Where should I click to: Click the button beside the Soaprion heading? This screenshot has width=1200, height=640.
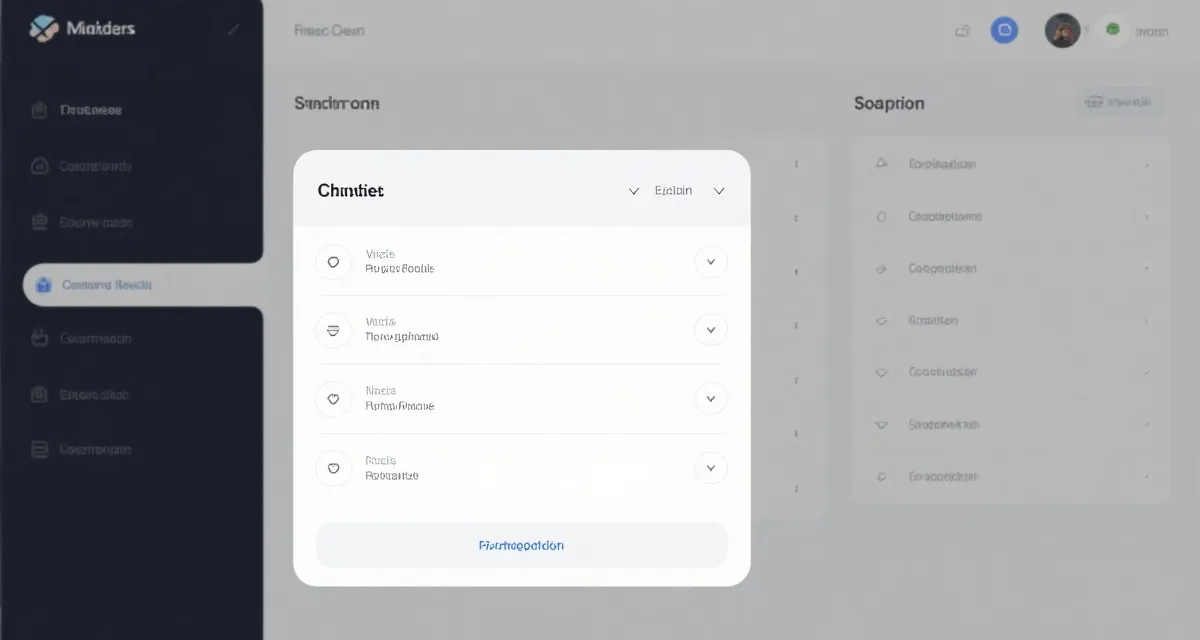click(1119, 102)
